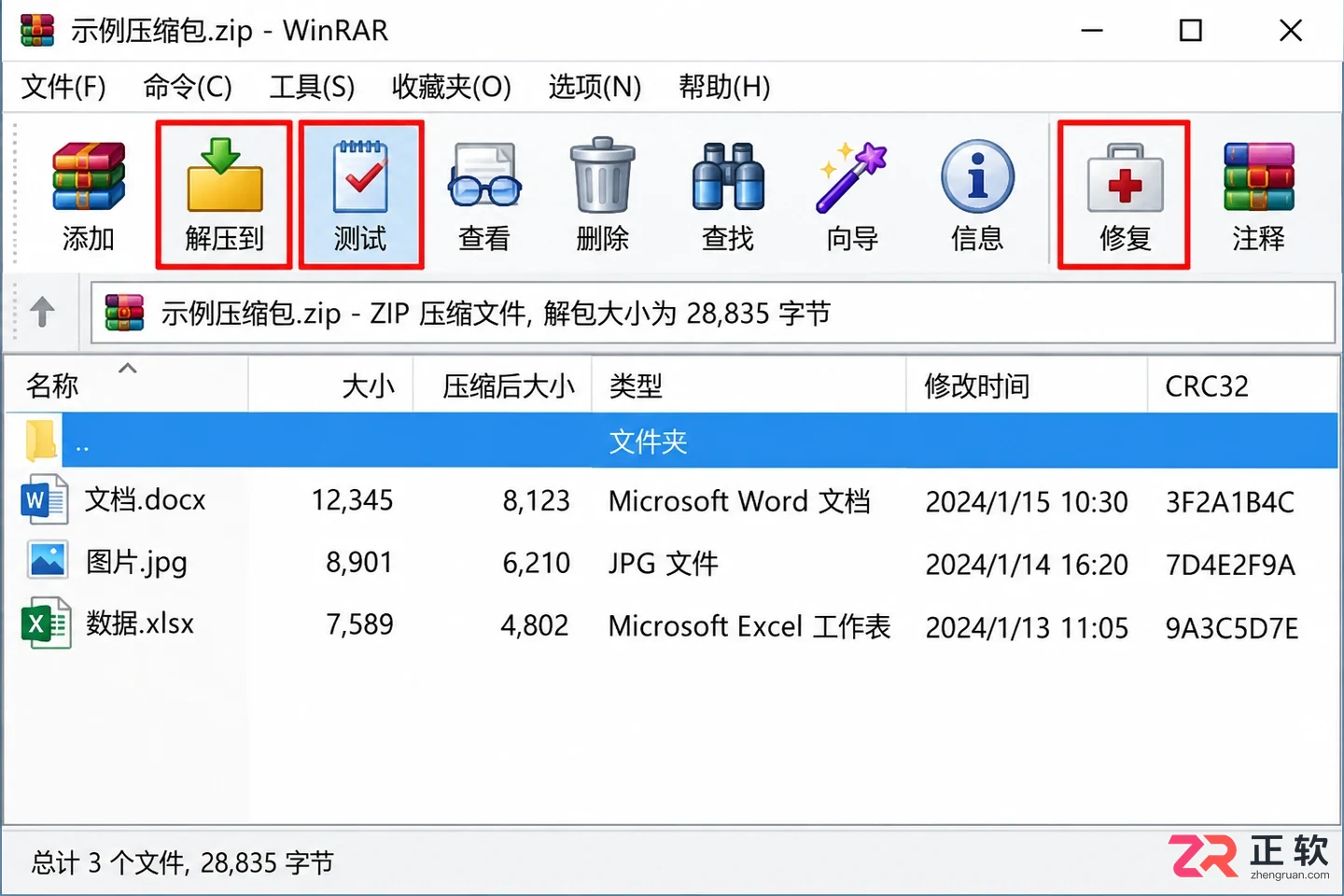The width and height of the screenshot is (1344, 896).
Task: Minimize the WinRAR window
Action: [x=1092, y=31]
